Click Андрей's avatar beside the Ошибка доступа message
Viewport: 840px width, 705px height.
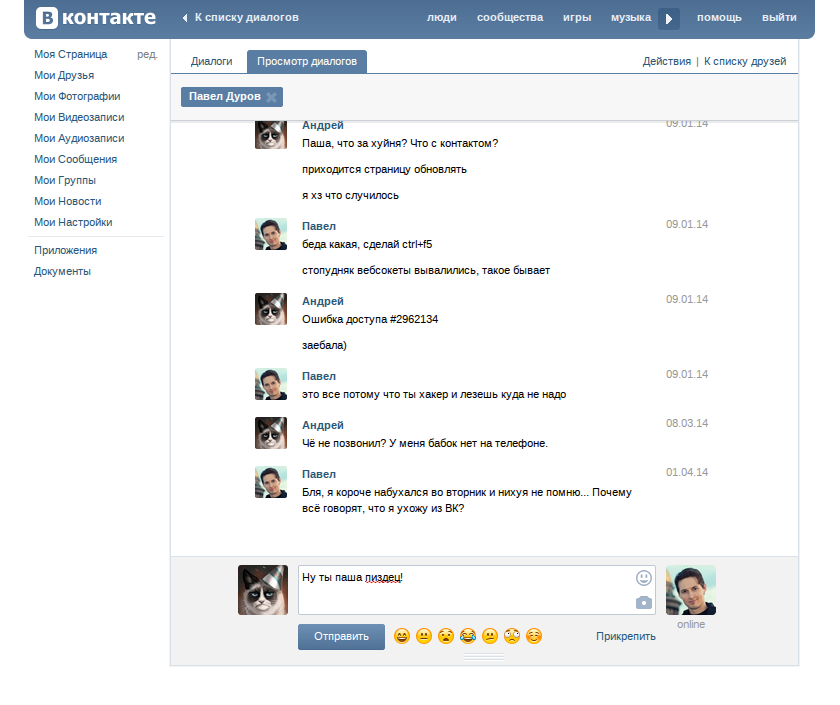point(271,309)
